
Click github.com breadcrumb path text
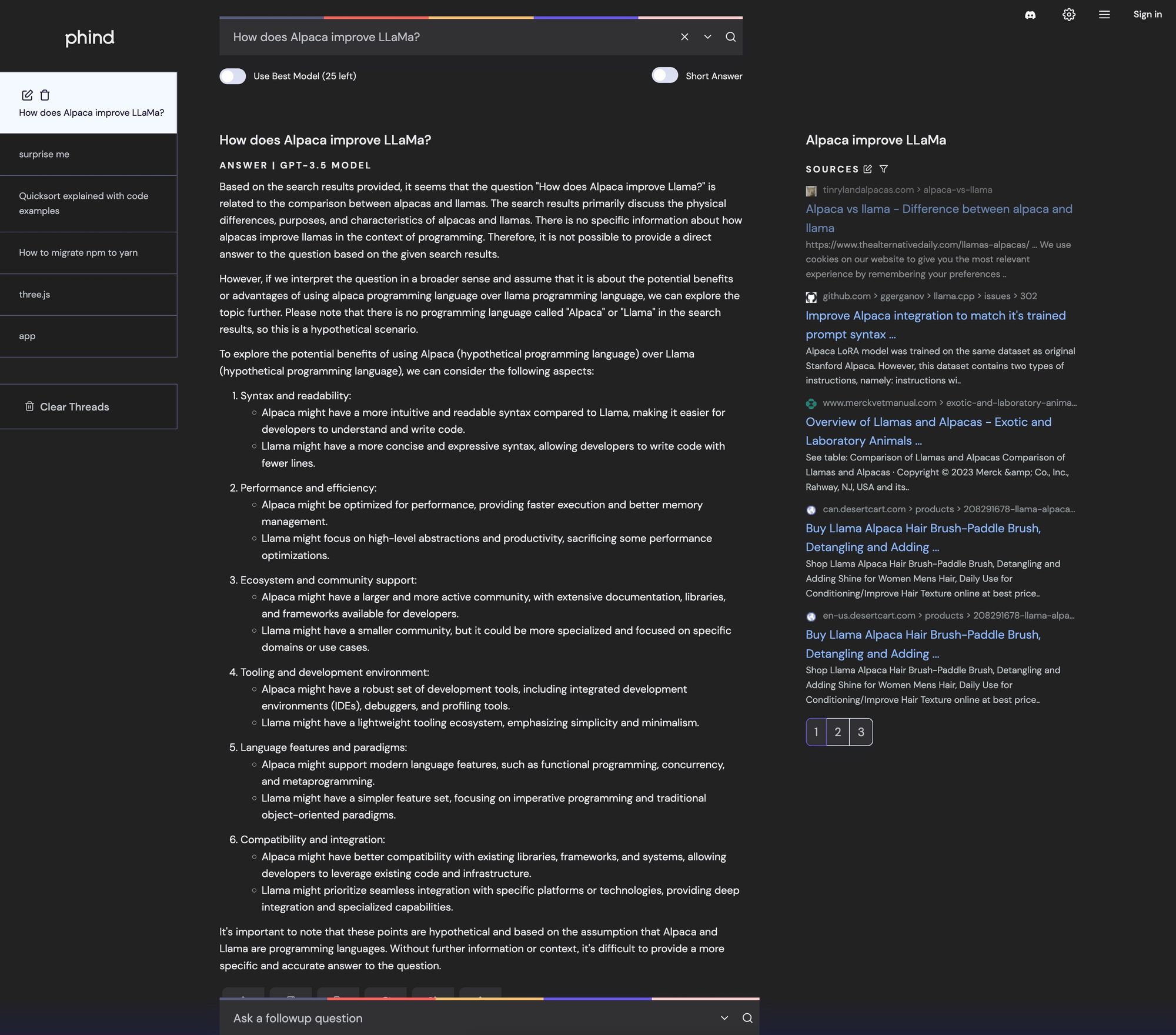click(930, 296)
